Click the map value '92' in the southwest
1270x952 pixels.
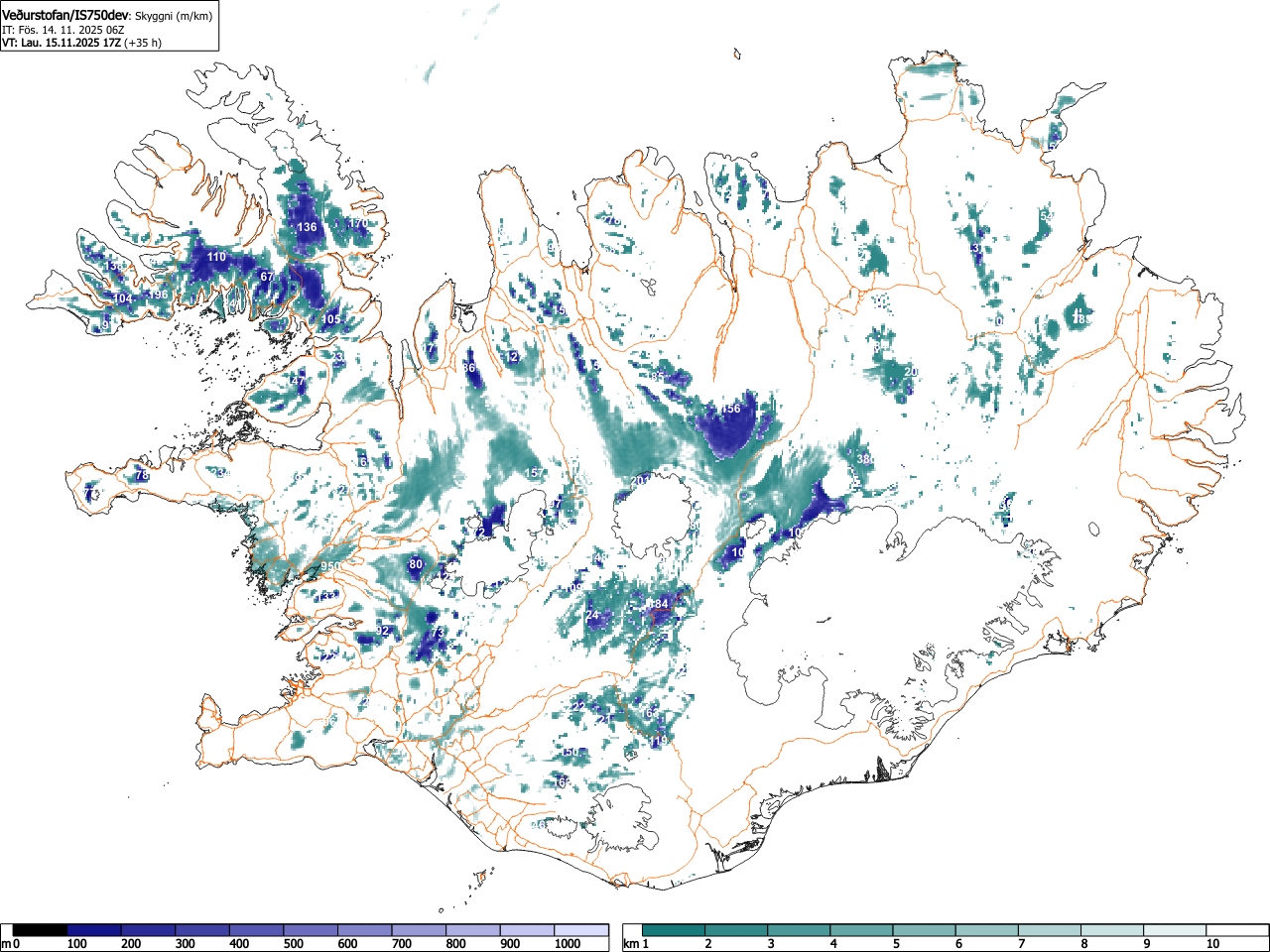(x=383, y=631)
